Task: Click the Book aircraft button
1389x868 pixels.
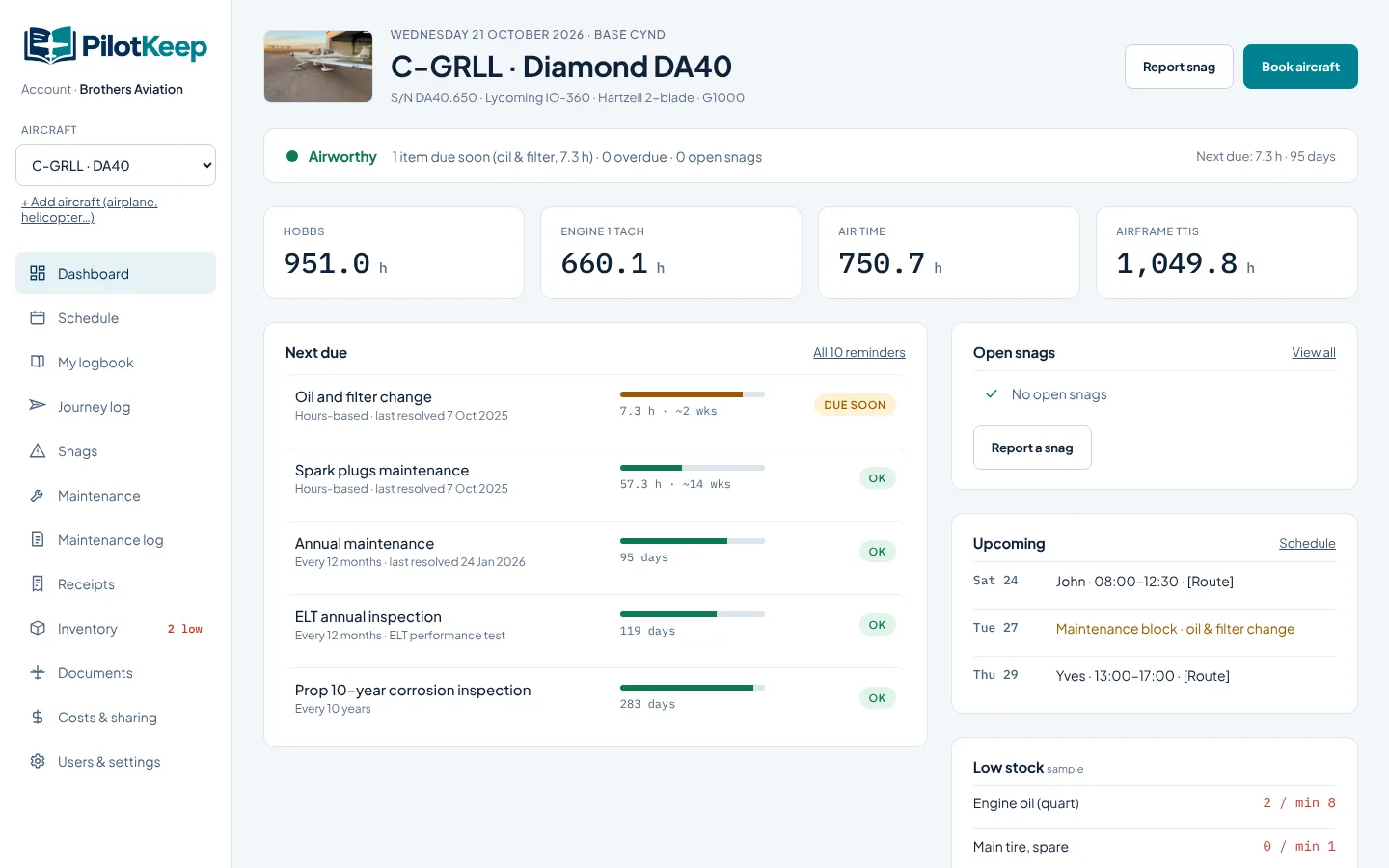Action: 1300,67
